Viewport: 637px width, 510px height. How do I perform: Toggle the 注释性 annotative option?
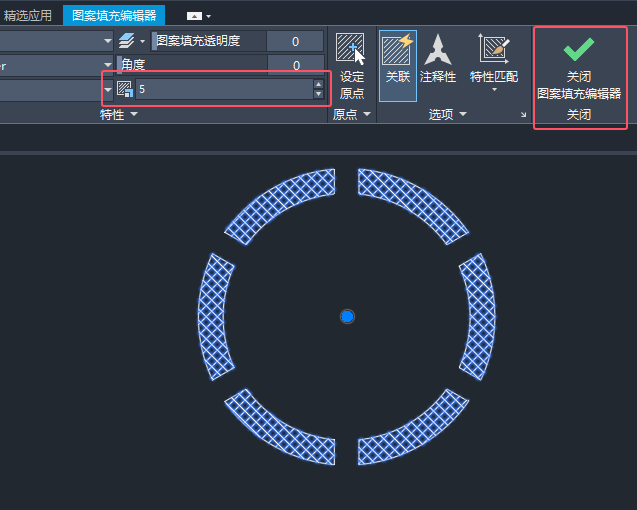click(438, 59)
